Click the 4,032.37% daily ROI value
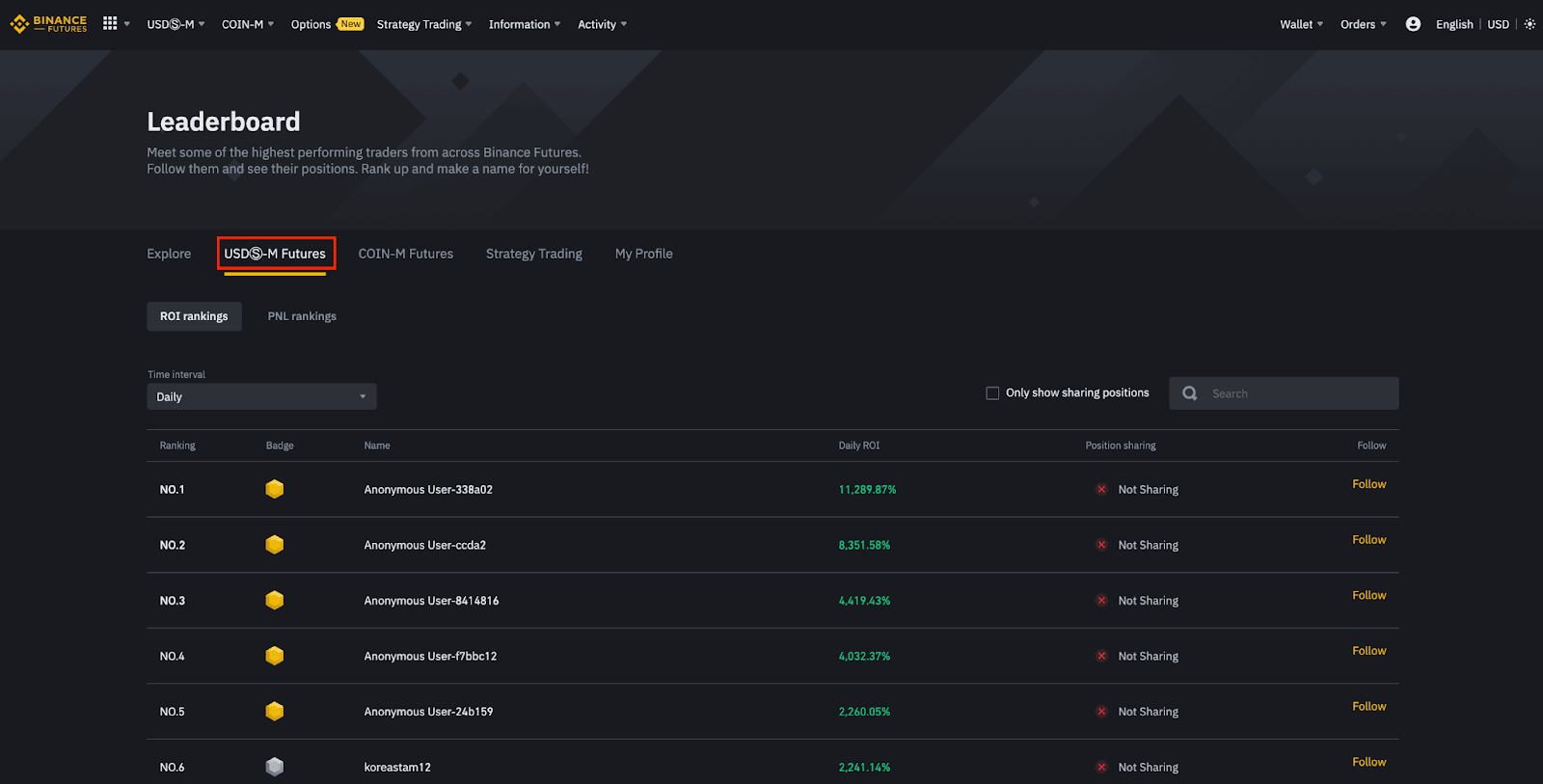The width and height of the screenshot is (1543, 784). [x=864, y=656]
